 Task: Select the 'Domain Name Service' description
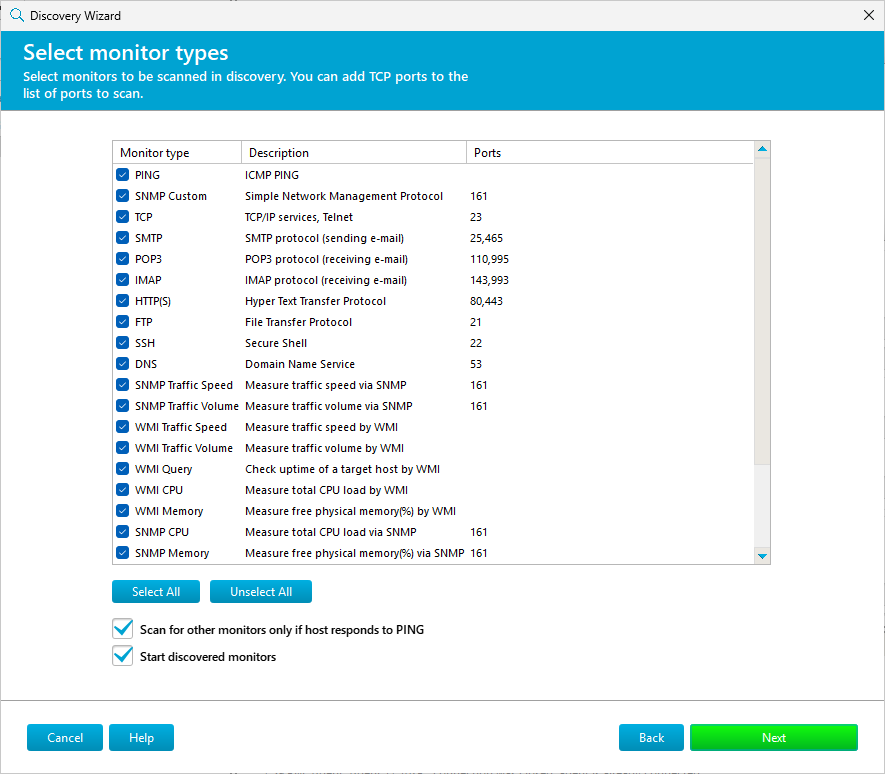click(300, 364)
